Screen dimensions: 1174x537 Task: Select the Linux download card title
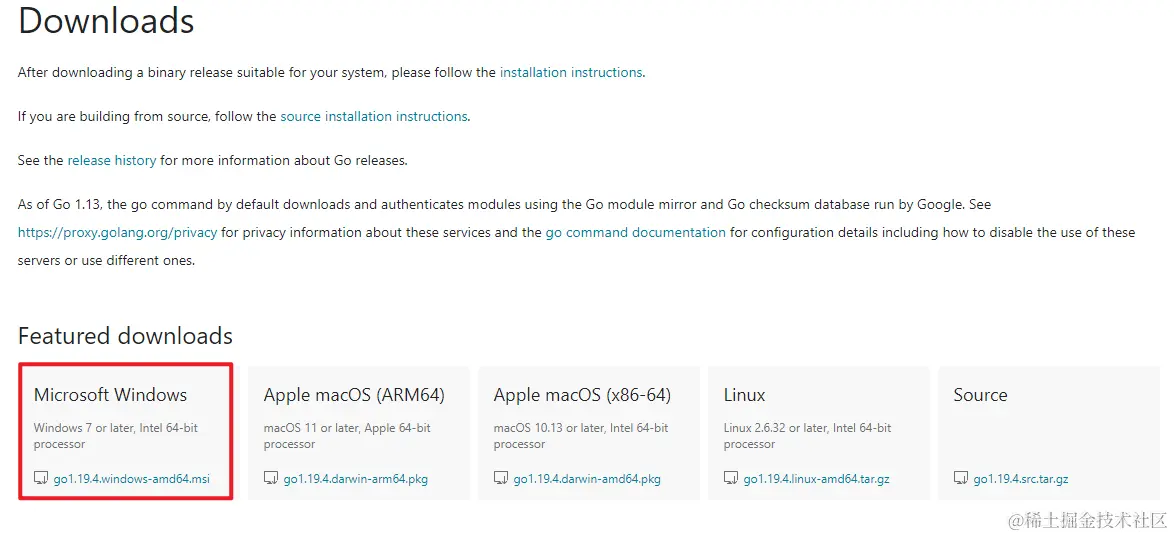[x=744, y=395]
